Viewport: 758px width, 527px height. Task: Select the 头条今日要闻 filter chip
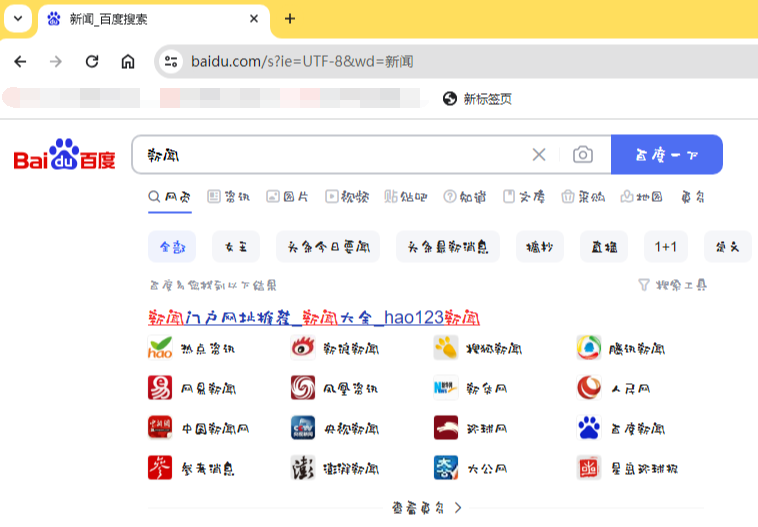point(328,247)
